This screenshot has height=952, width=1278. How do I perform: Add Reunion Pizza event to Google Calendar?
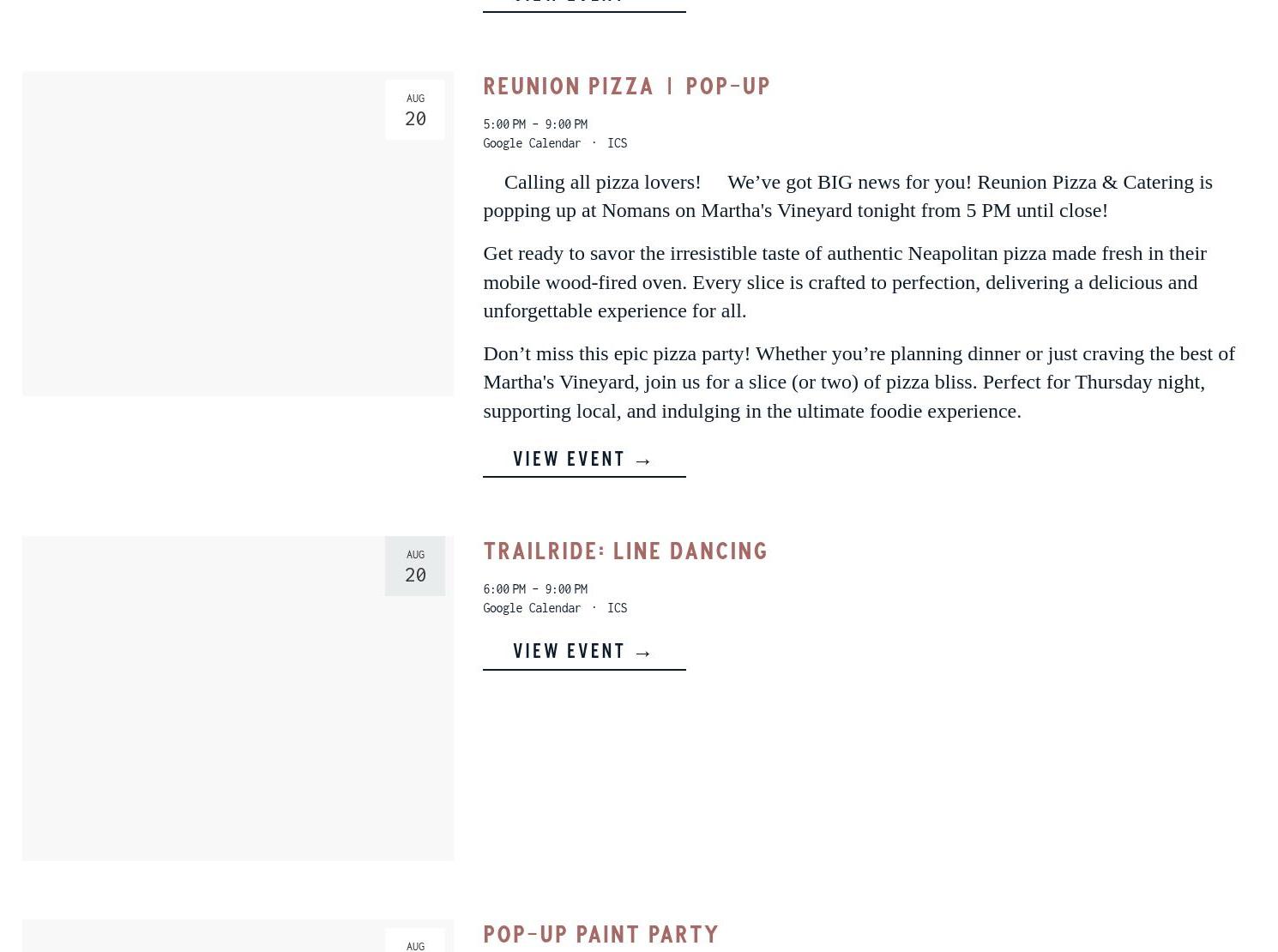(531, 143)
